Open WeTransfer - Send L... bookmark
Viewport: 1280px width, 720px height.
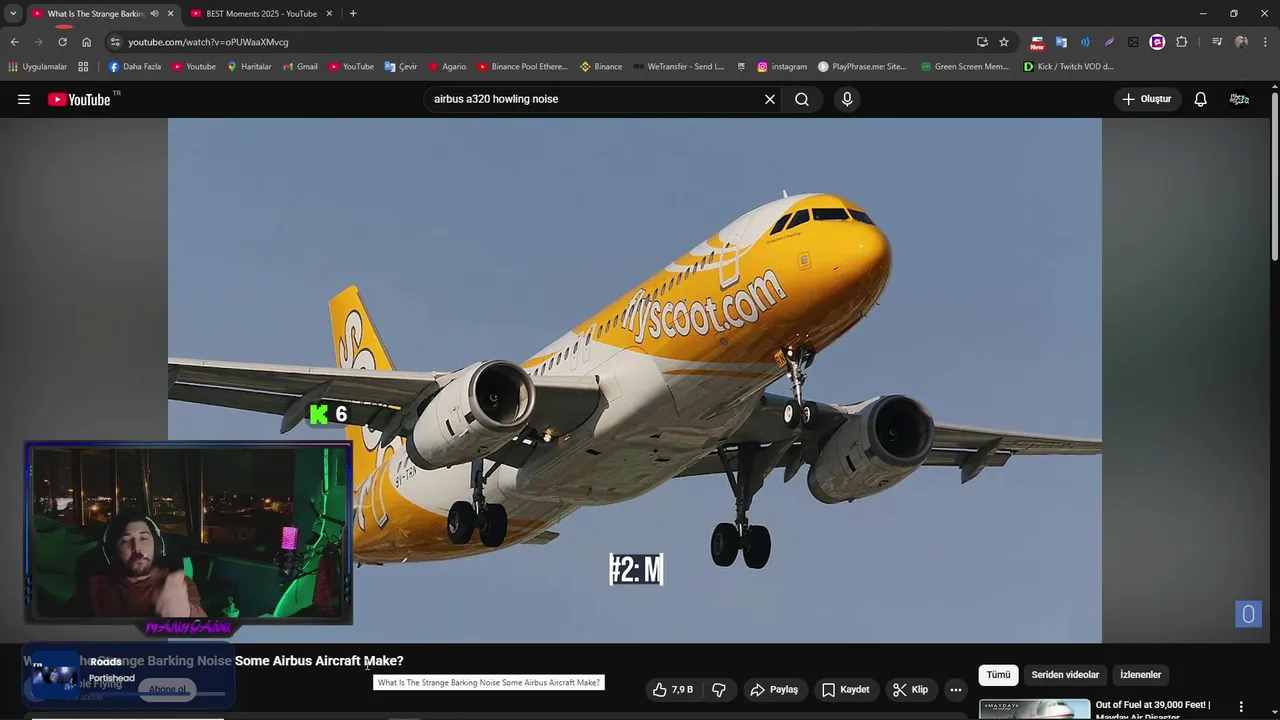(x=678, y=67)
